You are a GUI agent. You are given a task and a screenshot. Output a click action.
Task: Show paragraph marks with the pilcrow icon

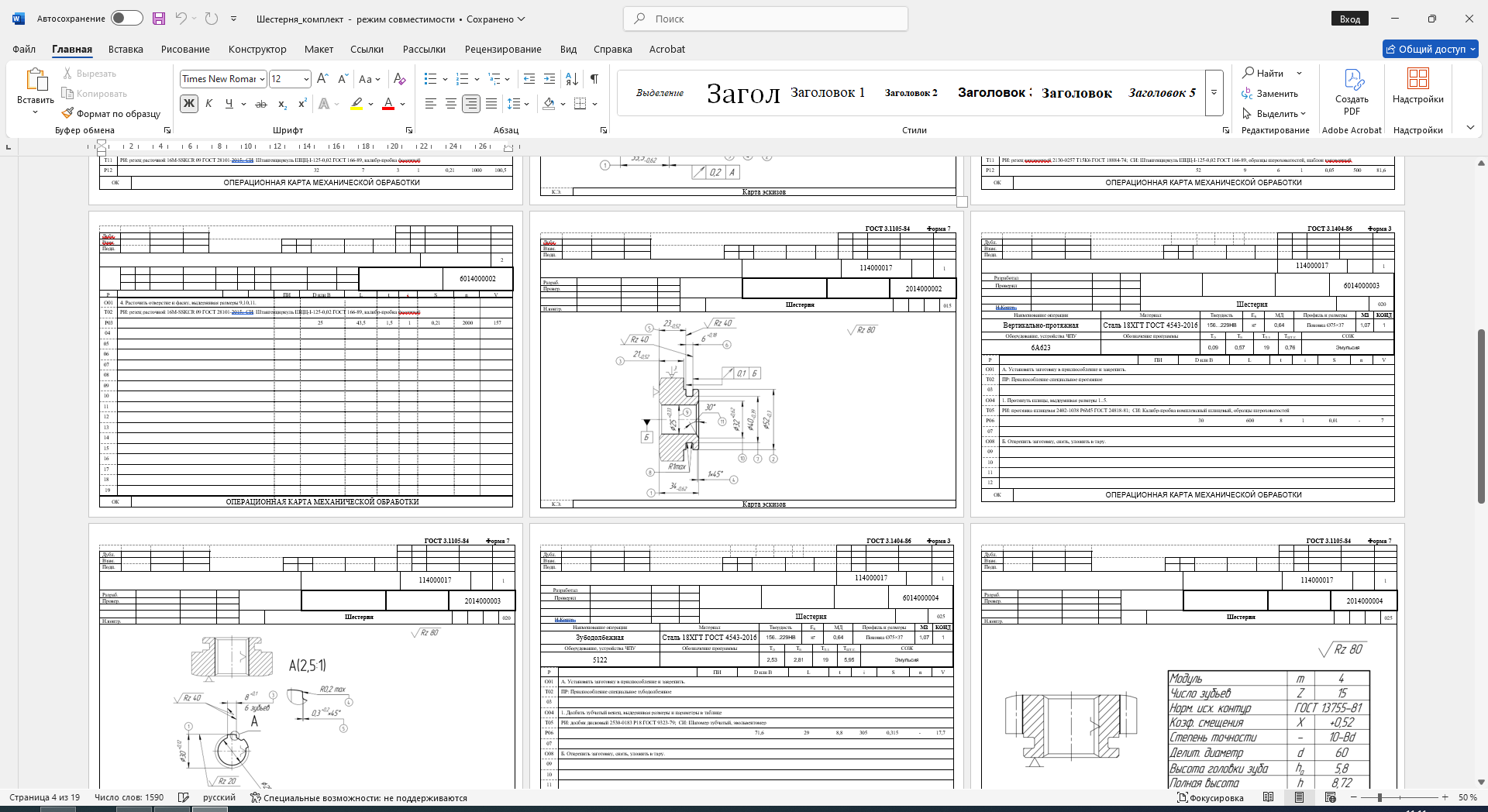[594, 79]
